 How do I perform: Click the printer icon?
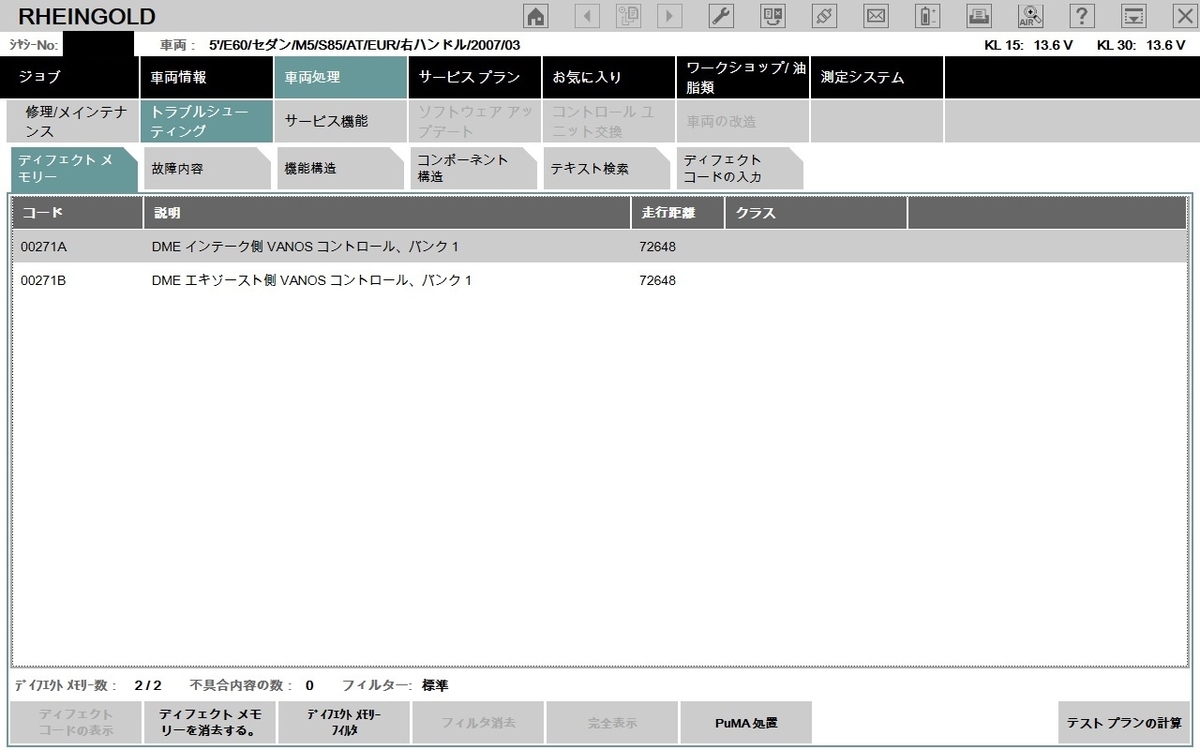(980, 15)
